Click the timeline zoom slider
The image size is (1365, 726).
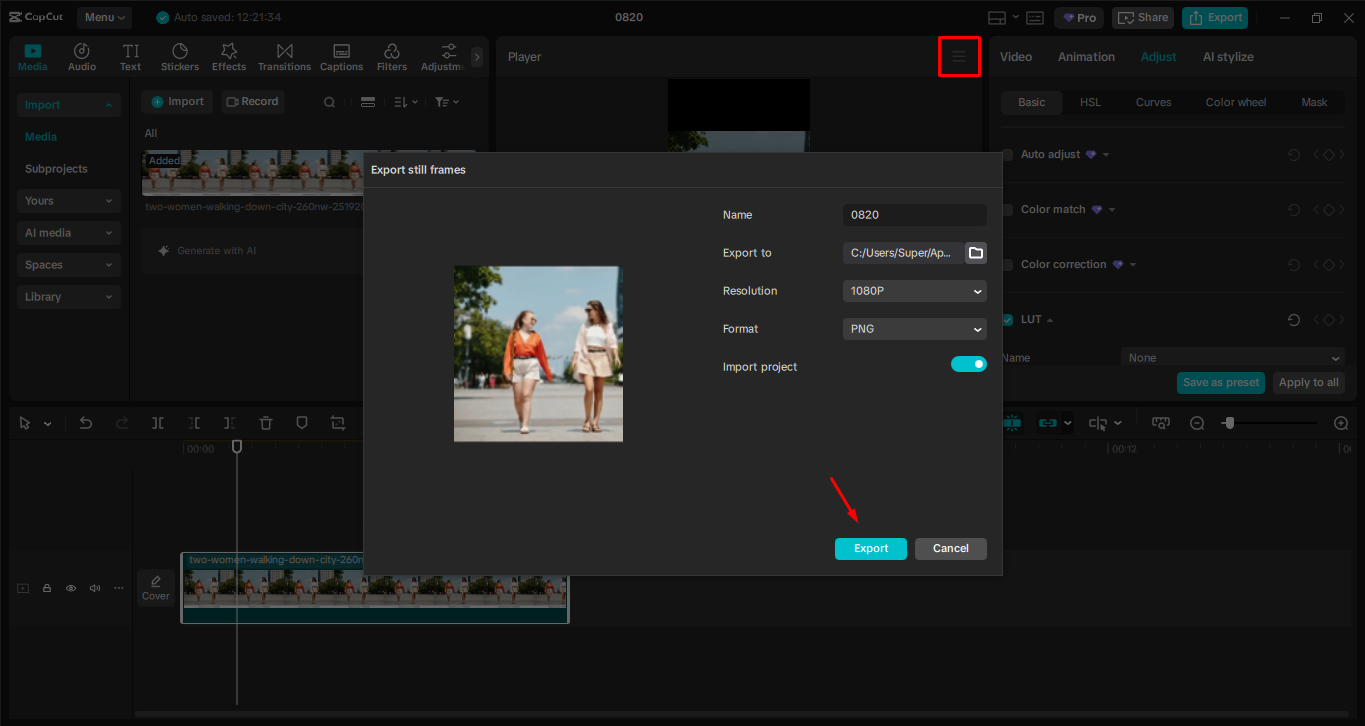point(1231,423)
